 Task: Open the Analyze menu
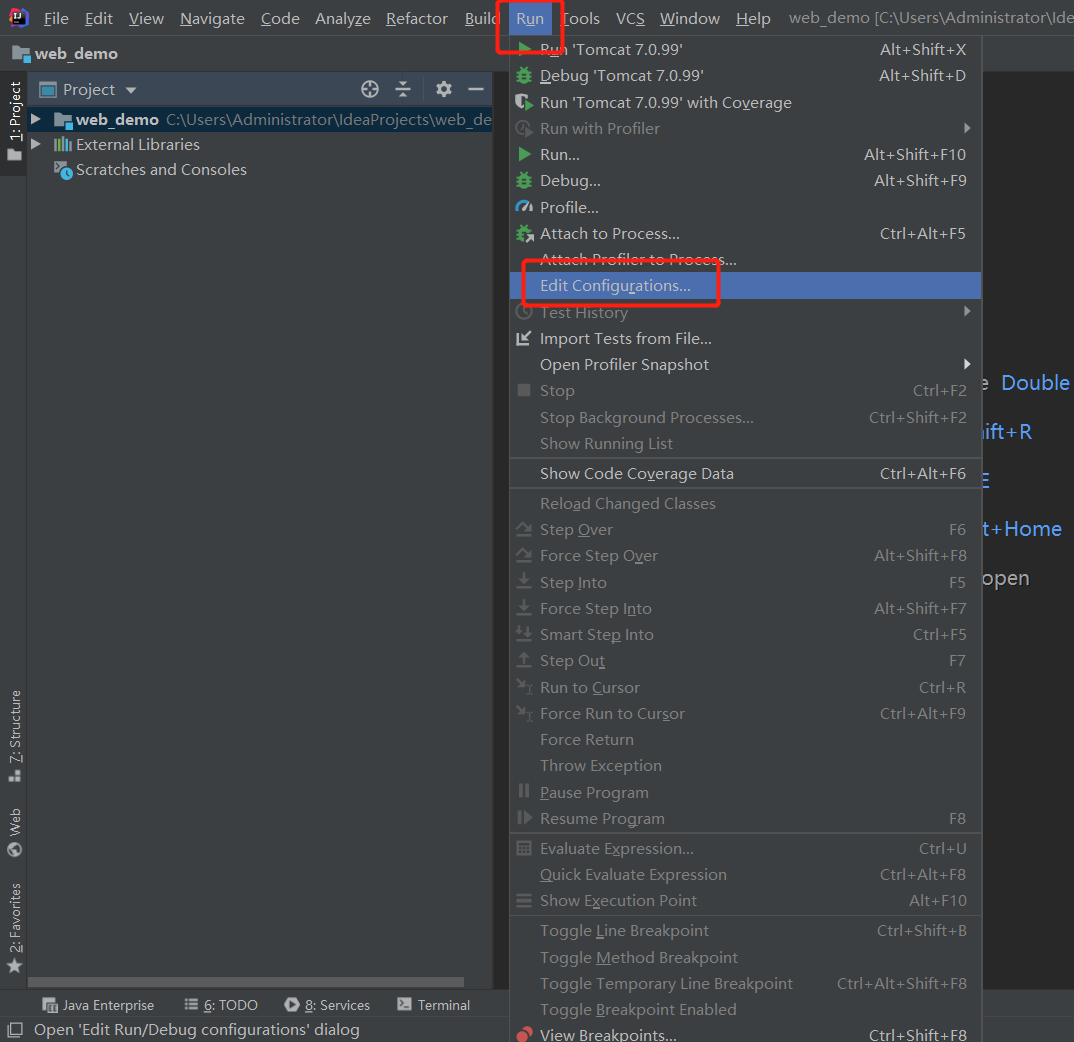(x=342, y=18)
